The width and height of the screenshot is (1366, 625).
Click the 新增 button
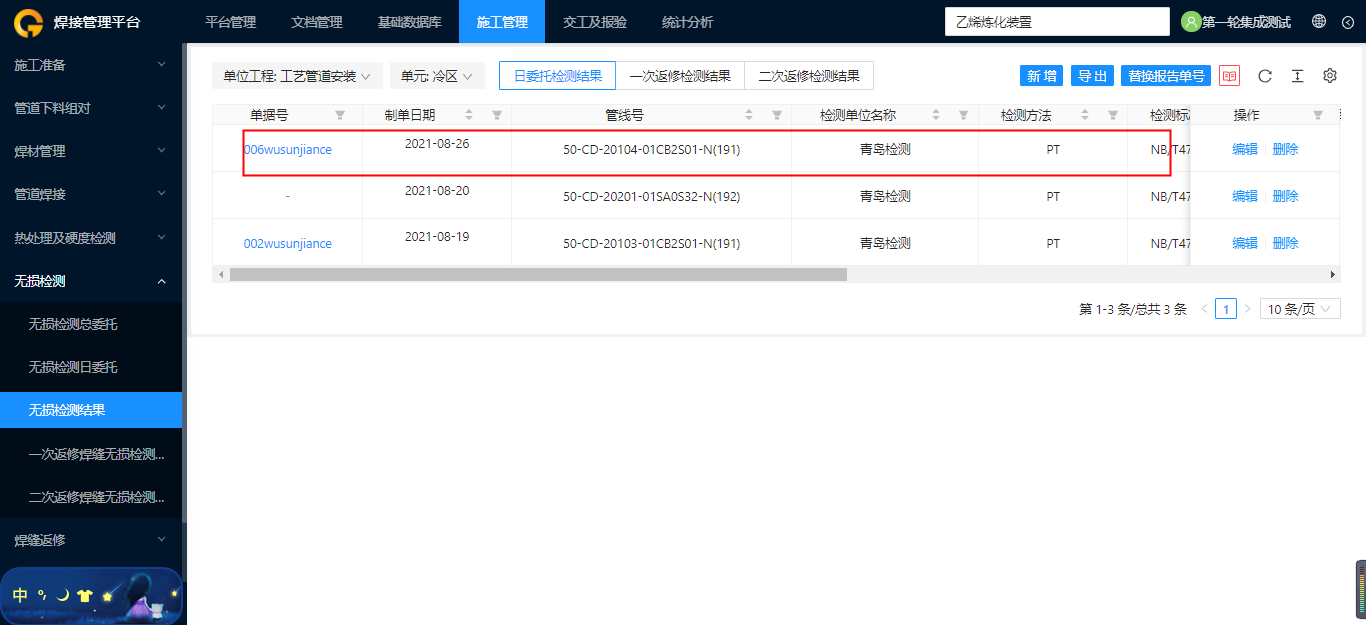pyautogui.click(x=1041, y=76)
